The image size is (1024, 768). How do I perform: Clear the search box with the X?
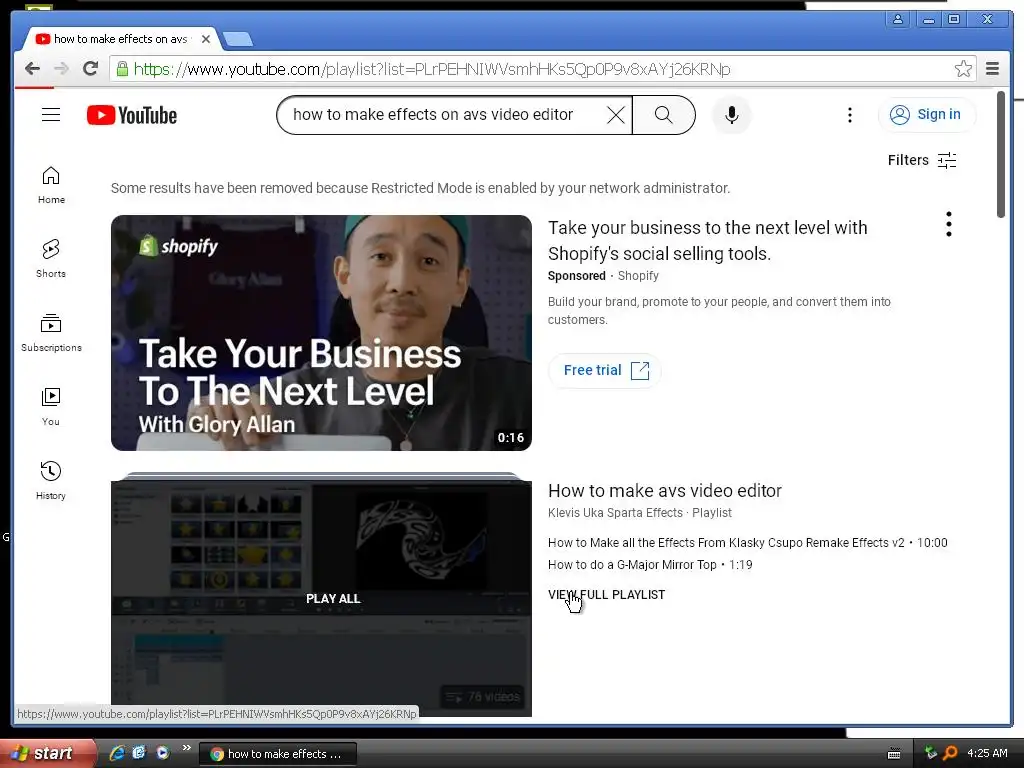[615, 115]
